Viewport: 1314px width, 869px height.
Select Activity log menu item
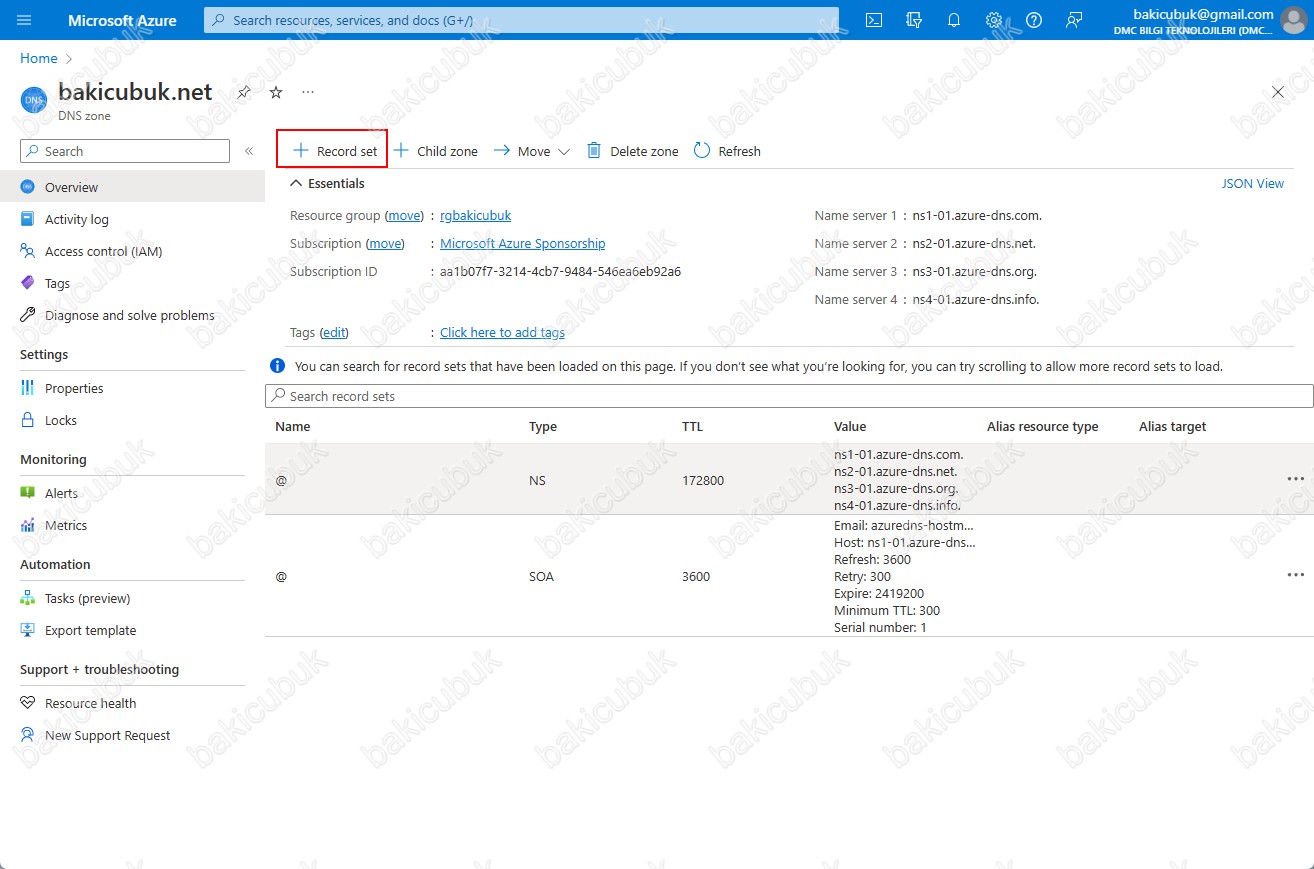pos(132,219)
